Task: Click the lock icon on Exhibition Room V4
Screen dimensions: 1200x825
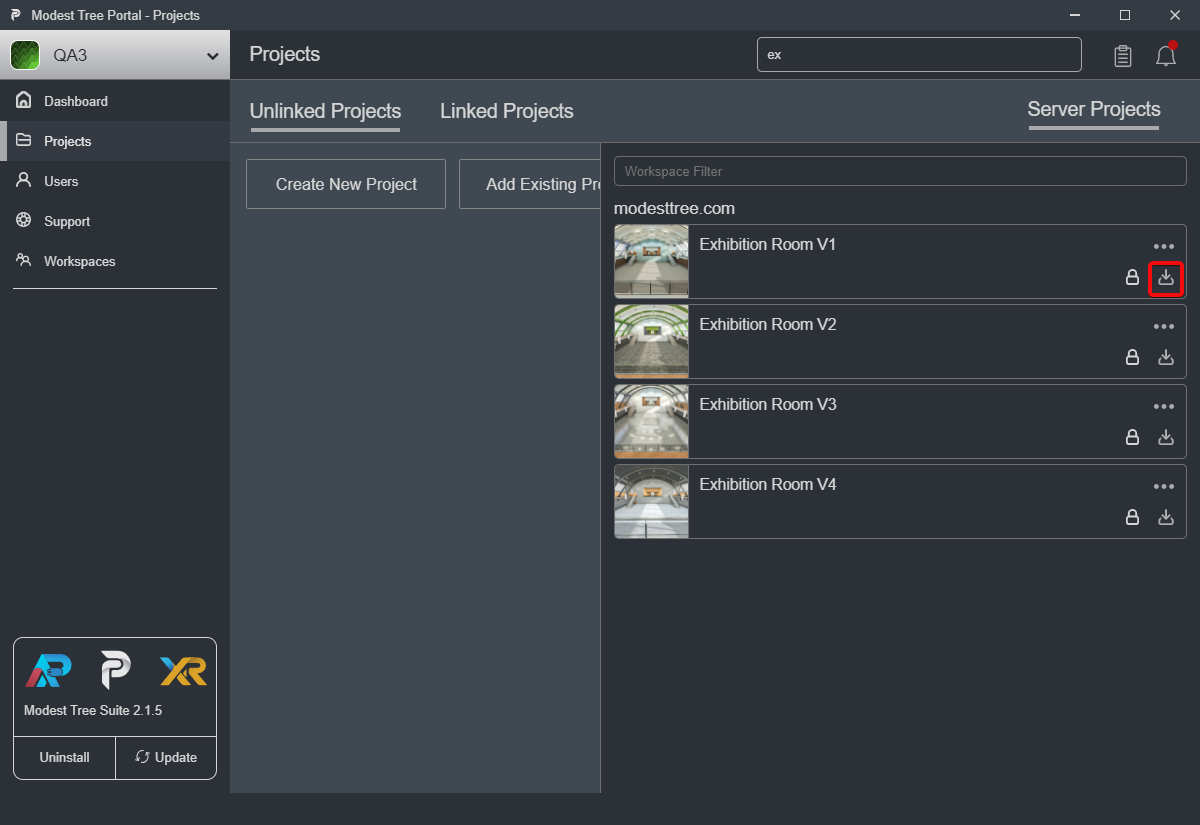Action: pyautogui.click(x=1133, y=517)
